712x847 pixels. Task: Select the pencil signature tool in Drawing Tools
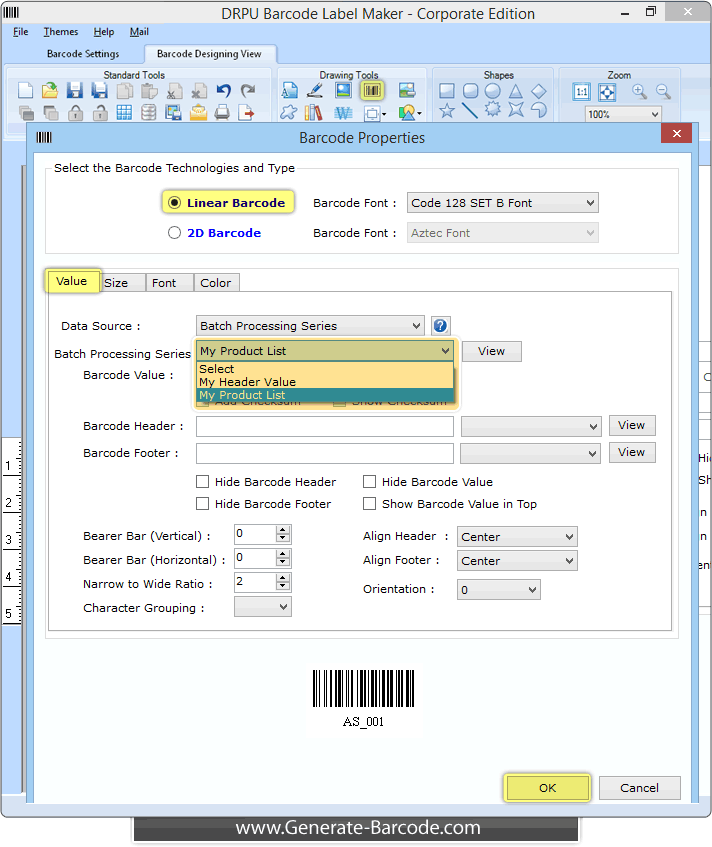click(314, 90)
